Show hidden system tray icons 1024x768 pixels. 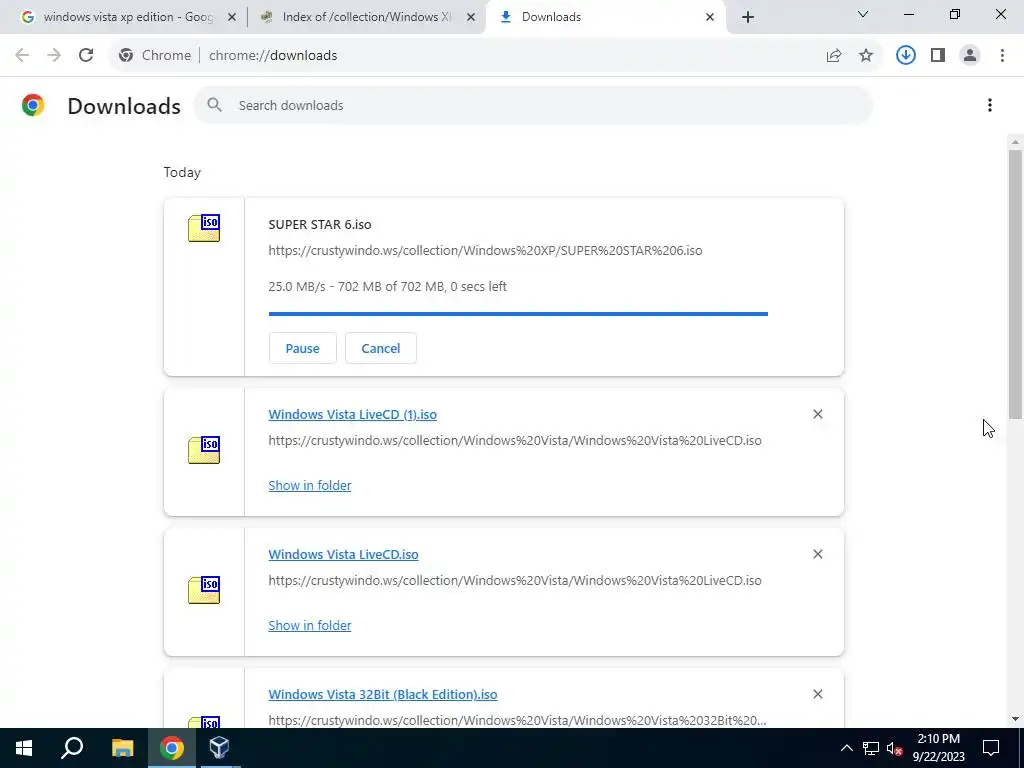(x=846, y=748)
